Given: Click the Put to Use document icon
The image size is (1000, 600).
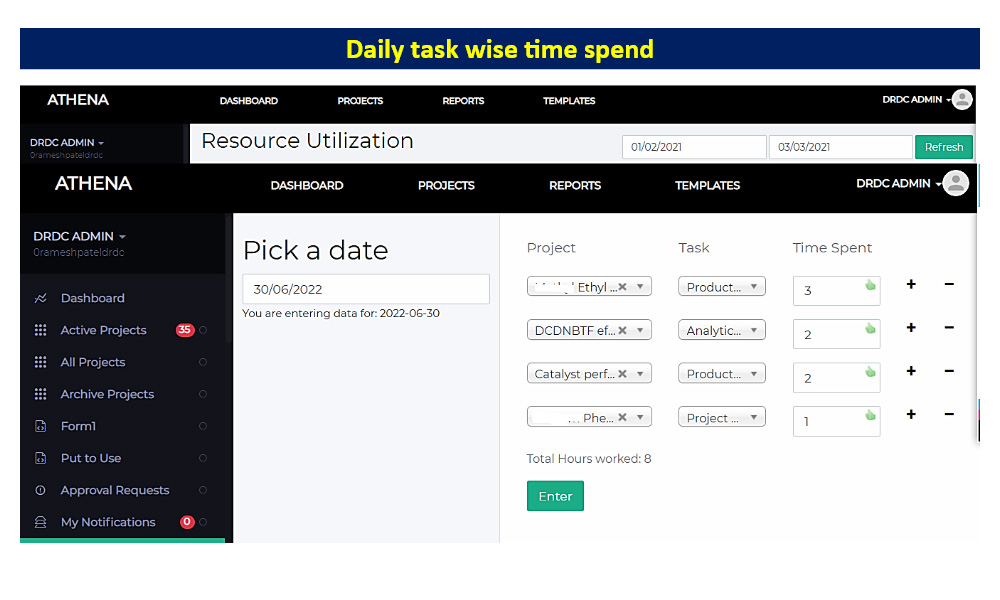Looking at the screenshot, I should 40,458.
